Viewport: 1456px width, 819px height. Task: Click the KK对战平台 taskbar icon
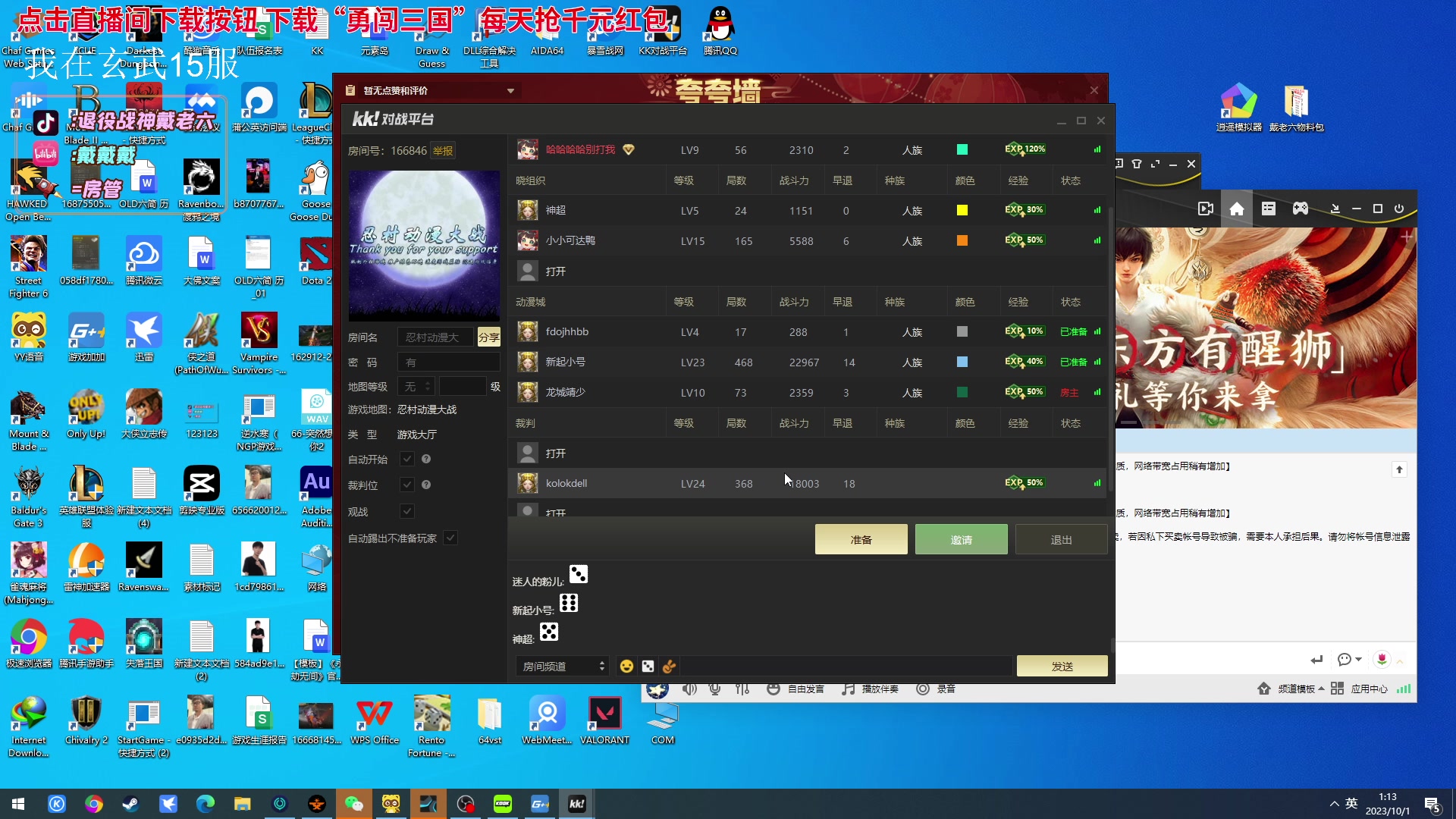click(x=576, y=803)
